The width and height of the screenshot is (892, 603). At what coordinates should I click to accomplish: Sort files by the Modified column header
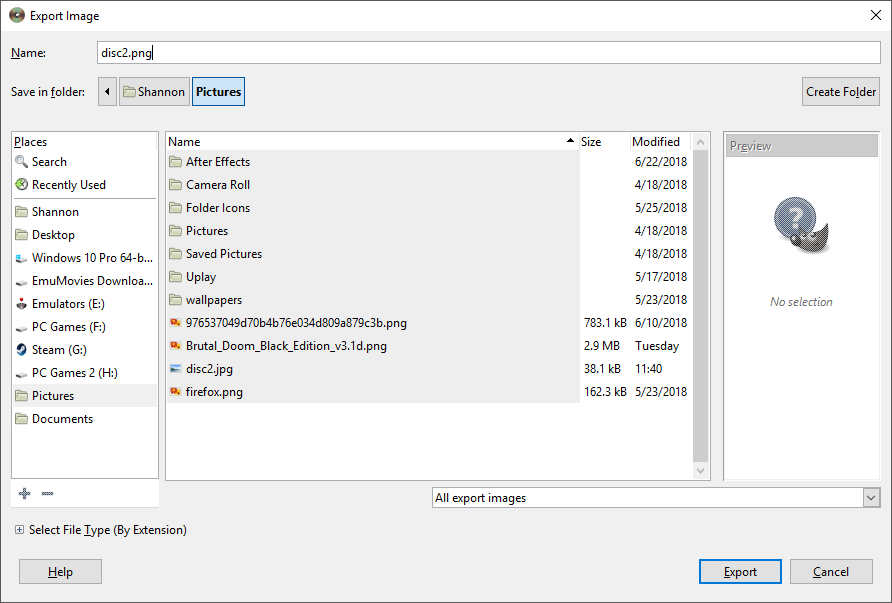660,142
